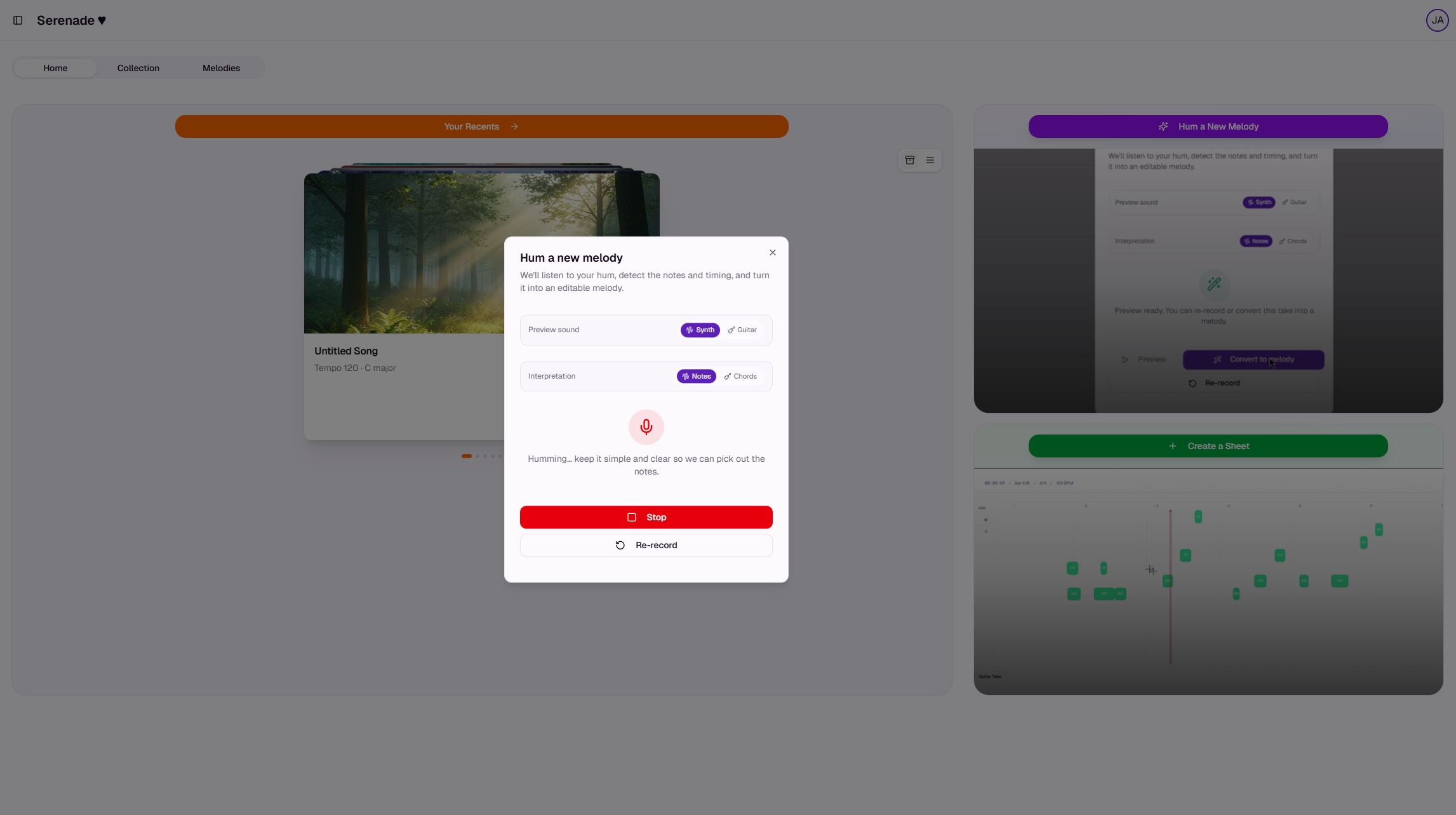Click the orange carousel page indicator
Screen dimensions: 1456x815
click(466, 456)
